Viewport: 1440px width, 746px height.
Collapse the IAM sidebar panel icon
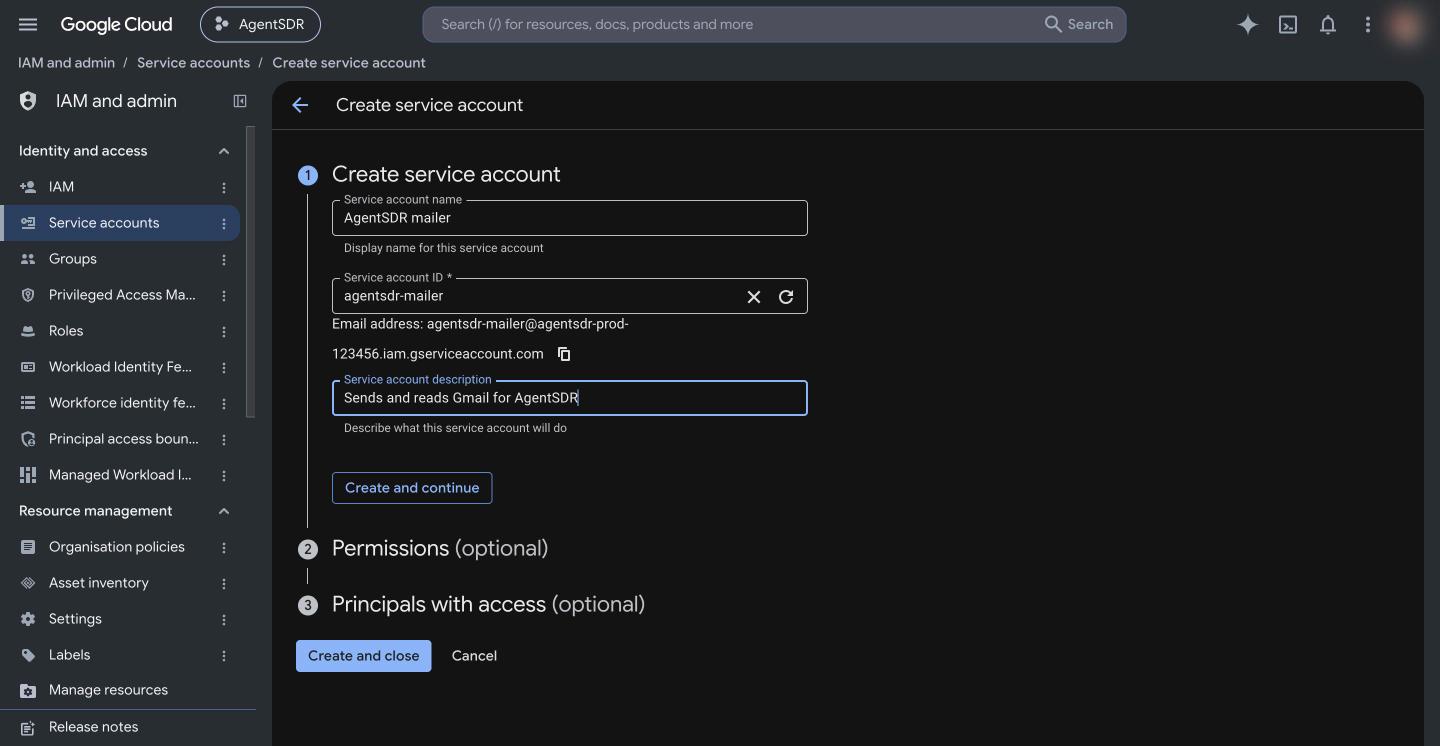click(240, 101)
